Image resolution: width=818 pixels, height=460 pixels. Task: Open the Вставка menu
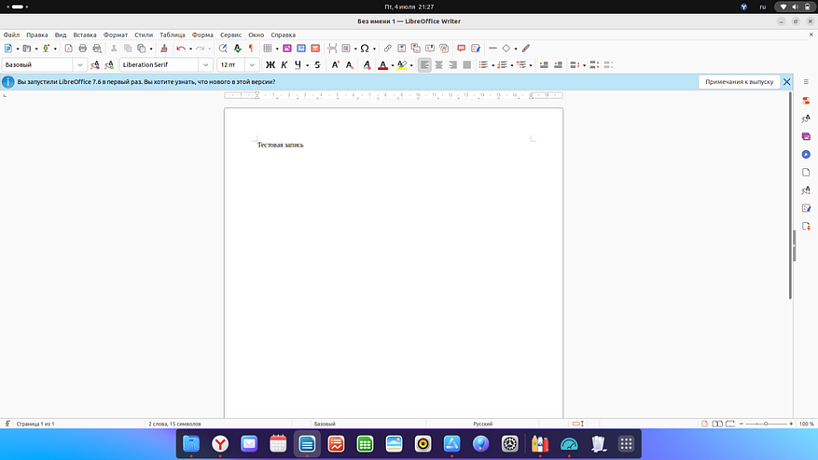click(x=85, y=35)
